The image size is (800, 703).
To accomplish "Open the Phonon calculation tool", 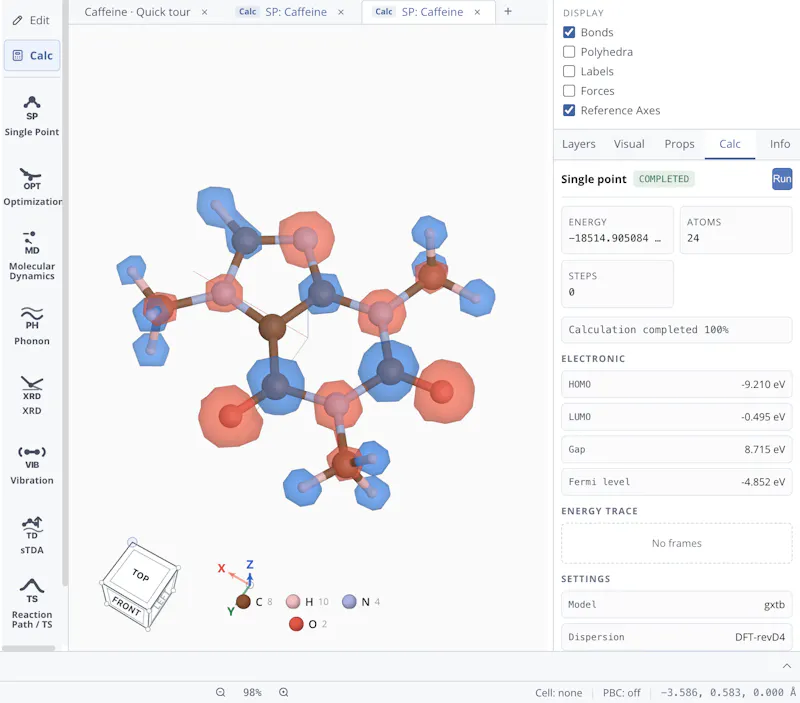I will click(32, 326).
